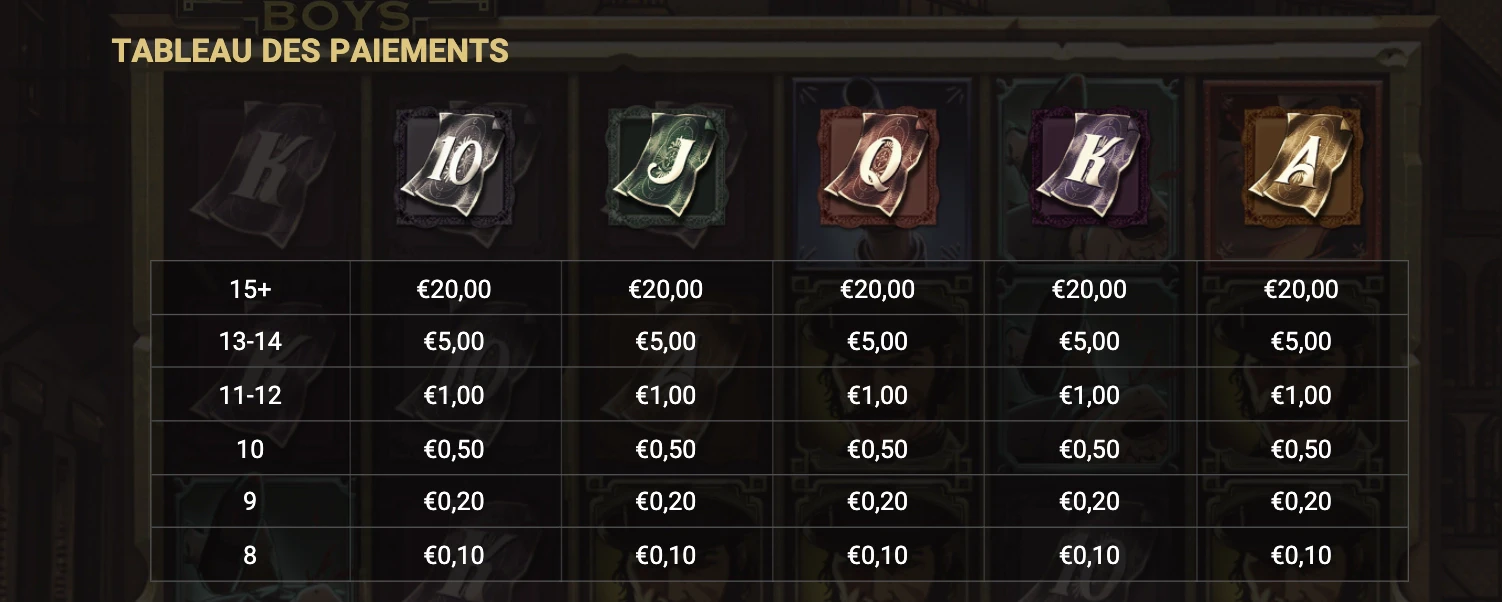Click the €20,00 payout under the 10 symbol
Screen dimensions: 1502x602
[454, 289]
